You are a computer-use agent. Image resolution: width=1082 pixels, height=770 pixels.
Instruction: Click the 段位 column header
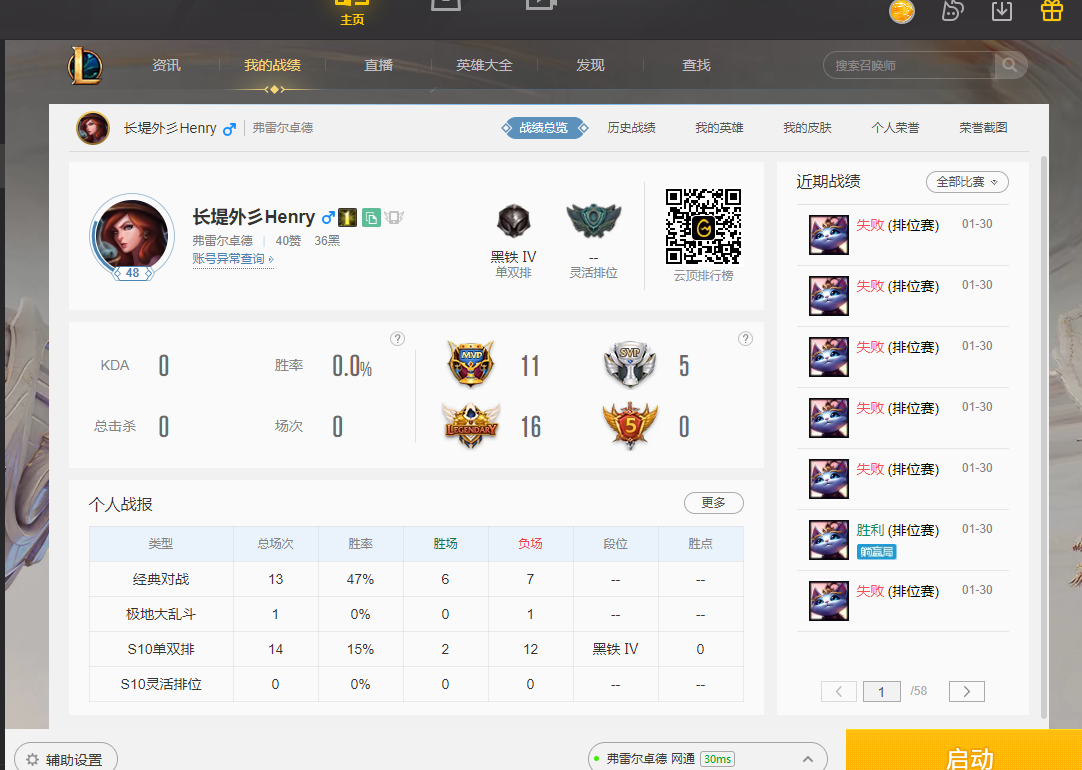tap(615, 544)
